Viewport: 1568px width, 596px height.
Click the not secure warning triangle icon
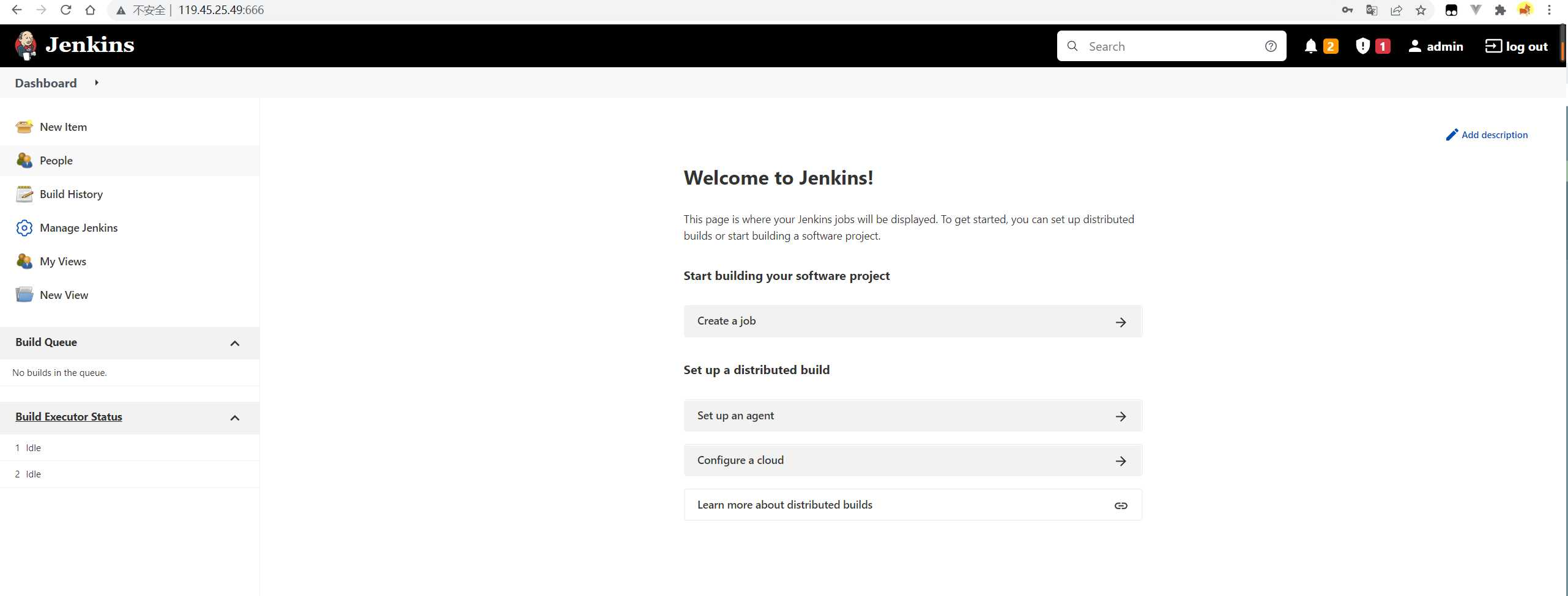[121, 10]
